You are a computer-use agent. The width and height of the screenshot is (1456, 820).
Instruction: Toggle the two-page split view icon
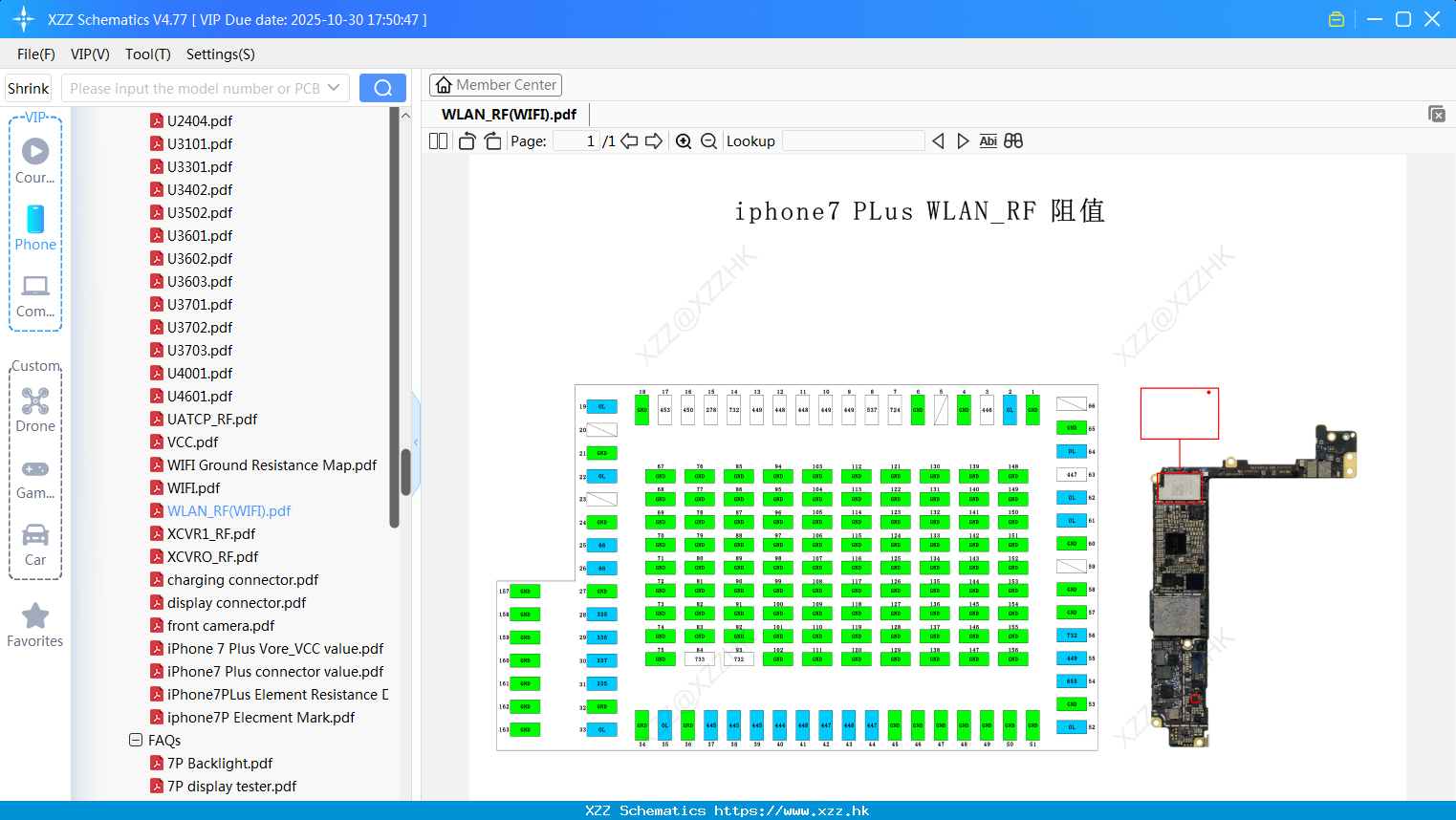pyautogui.click(x=438, y=140)
